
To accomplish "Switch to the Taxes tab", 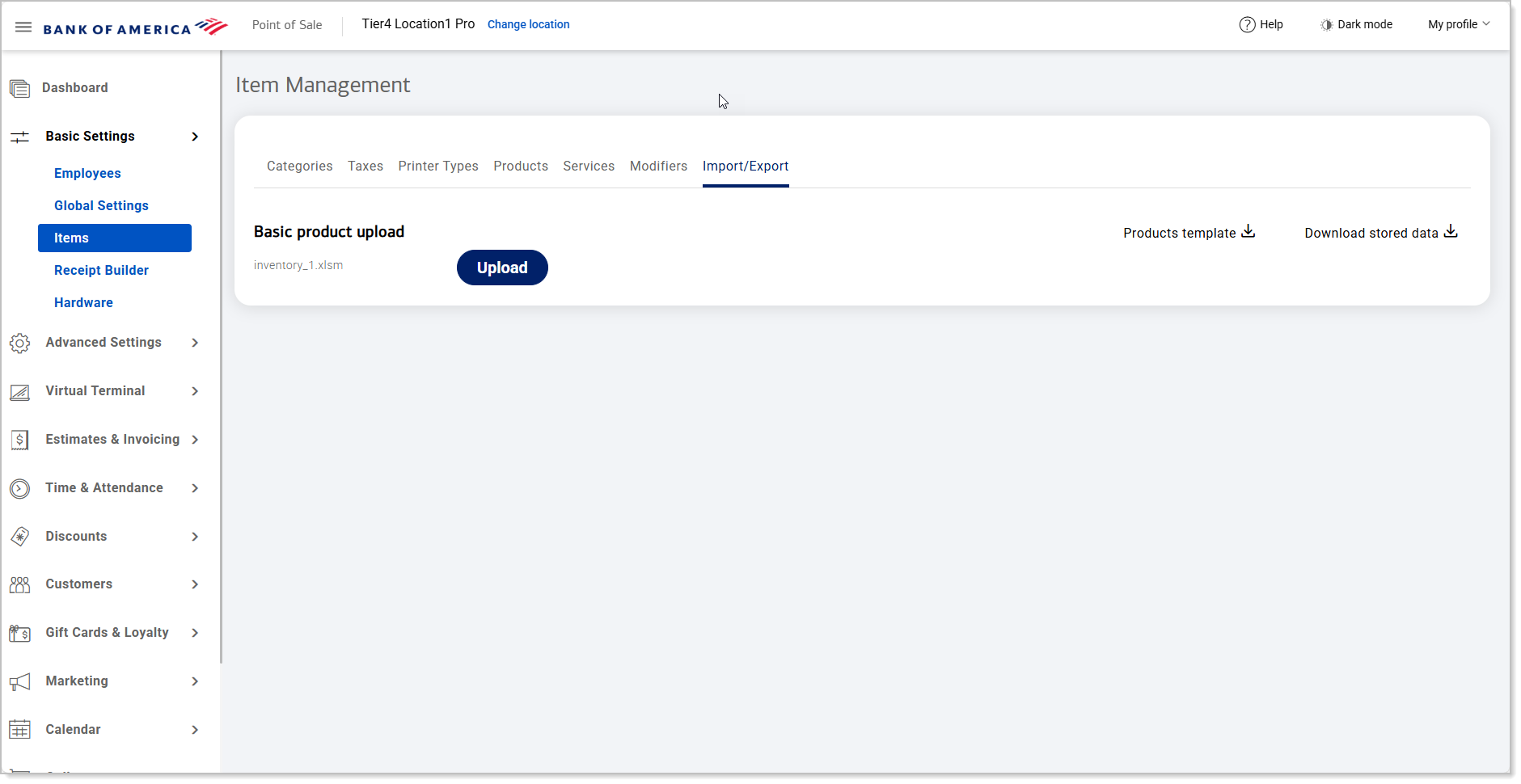I will click(365, 166).
